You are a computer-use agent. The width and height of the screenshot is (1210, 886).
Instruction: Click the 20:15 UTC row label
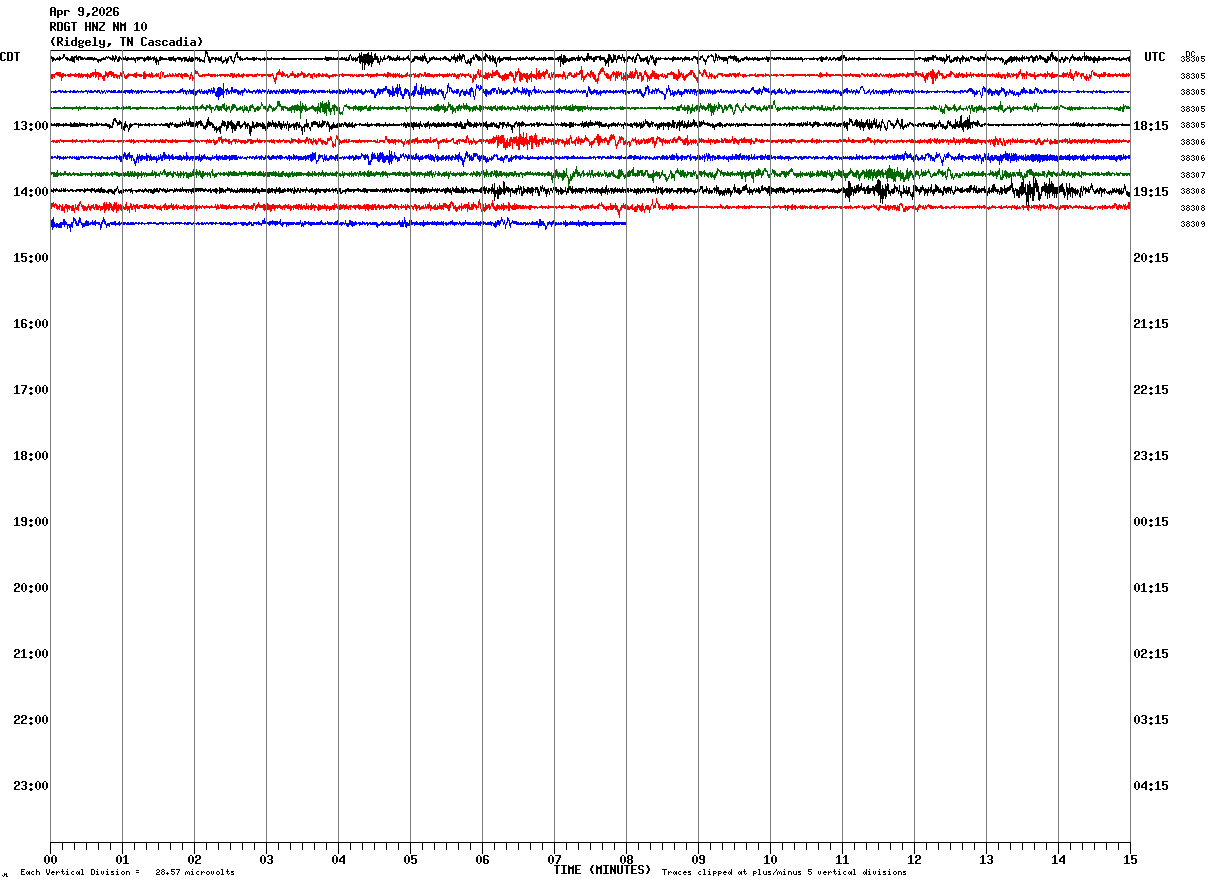pyautogui.click(x=1151, y=257)
